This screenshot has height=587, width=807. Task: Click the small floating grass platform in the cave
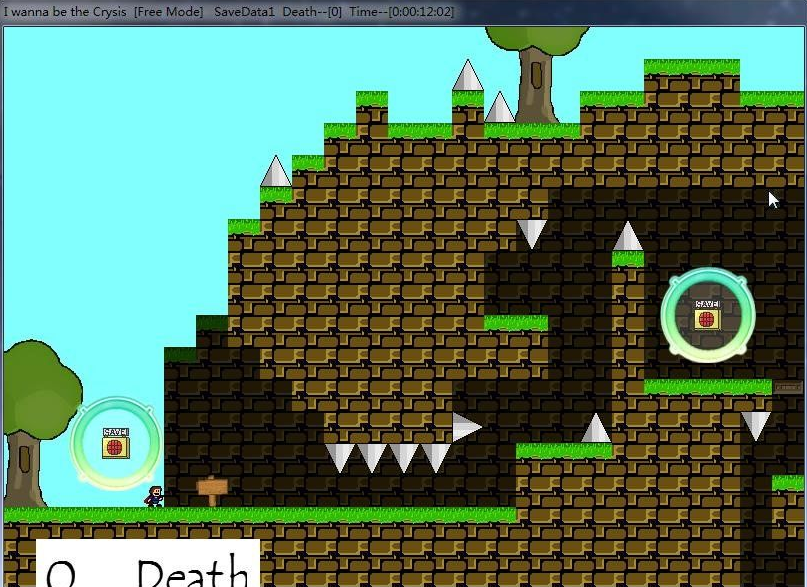(516, 323)
